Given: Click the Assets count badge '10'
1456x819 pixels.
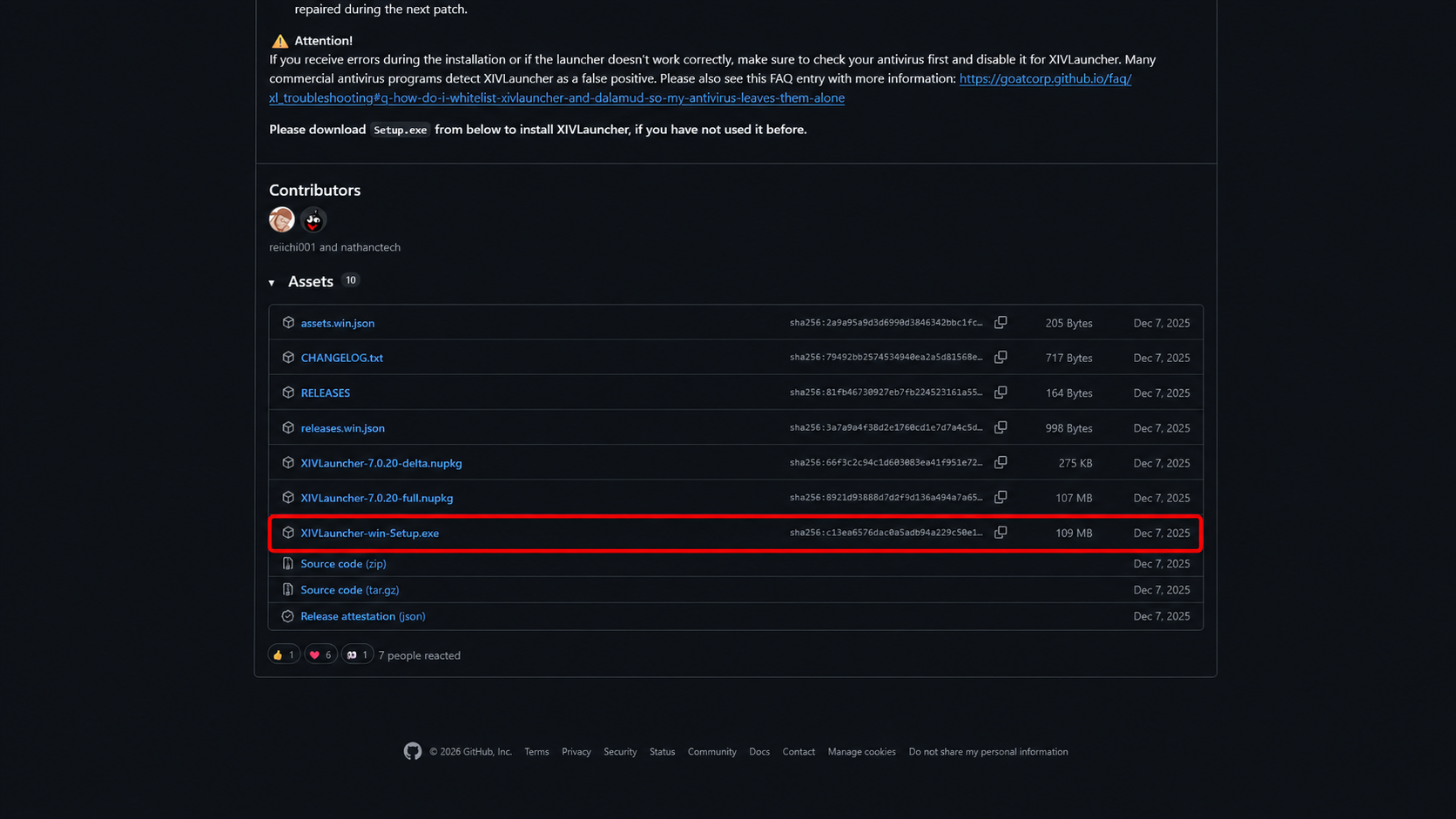Looking at the screenshot, I should (x=351, y=280).
